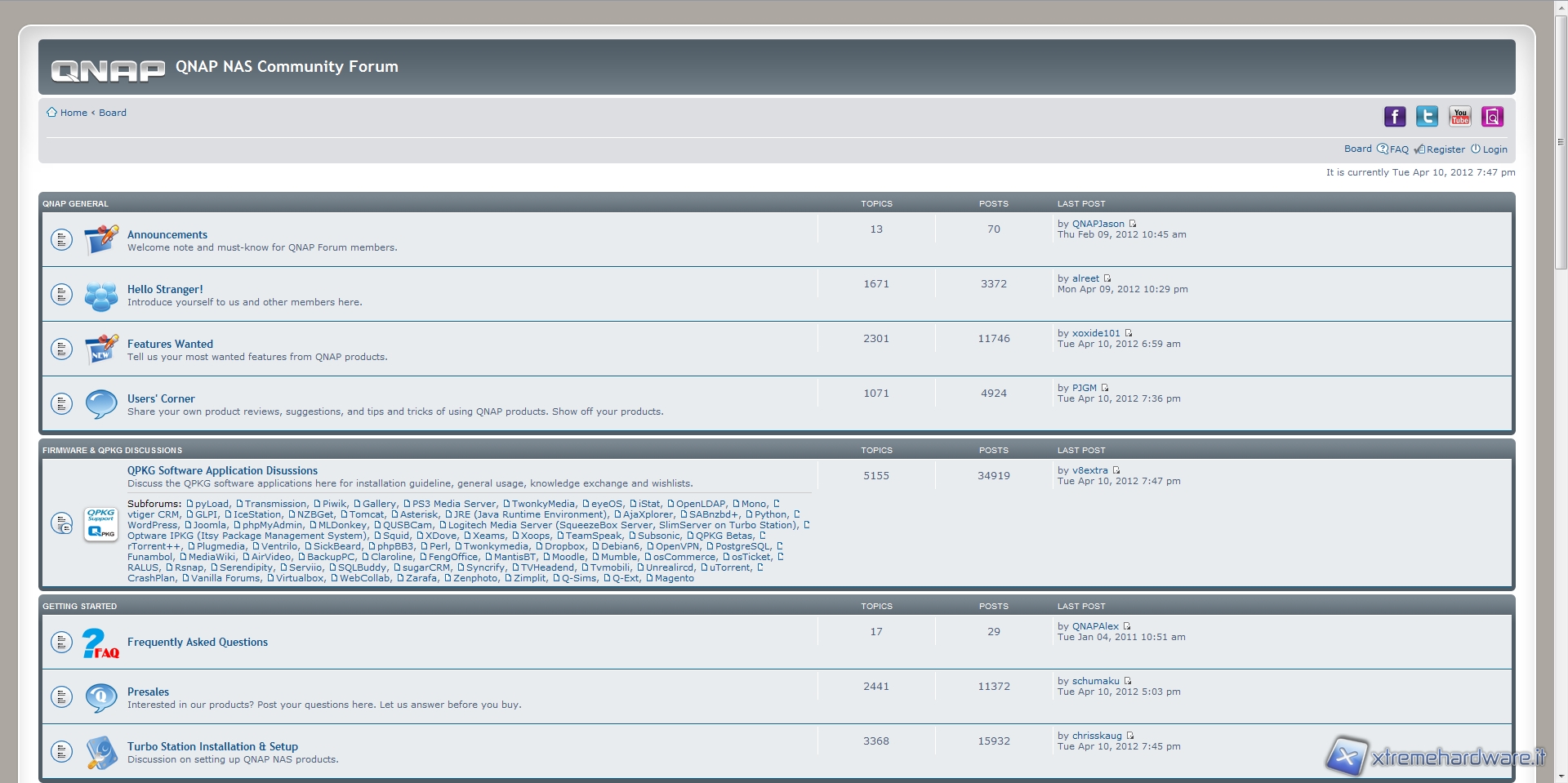The image size is (1568, 783).
Task: Click the Hello Stranger people icon
Action: 101,295
